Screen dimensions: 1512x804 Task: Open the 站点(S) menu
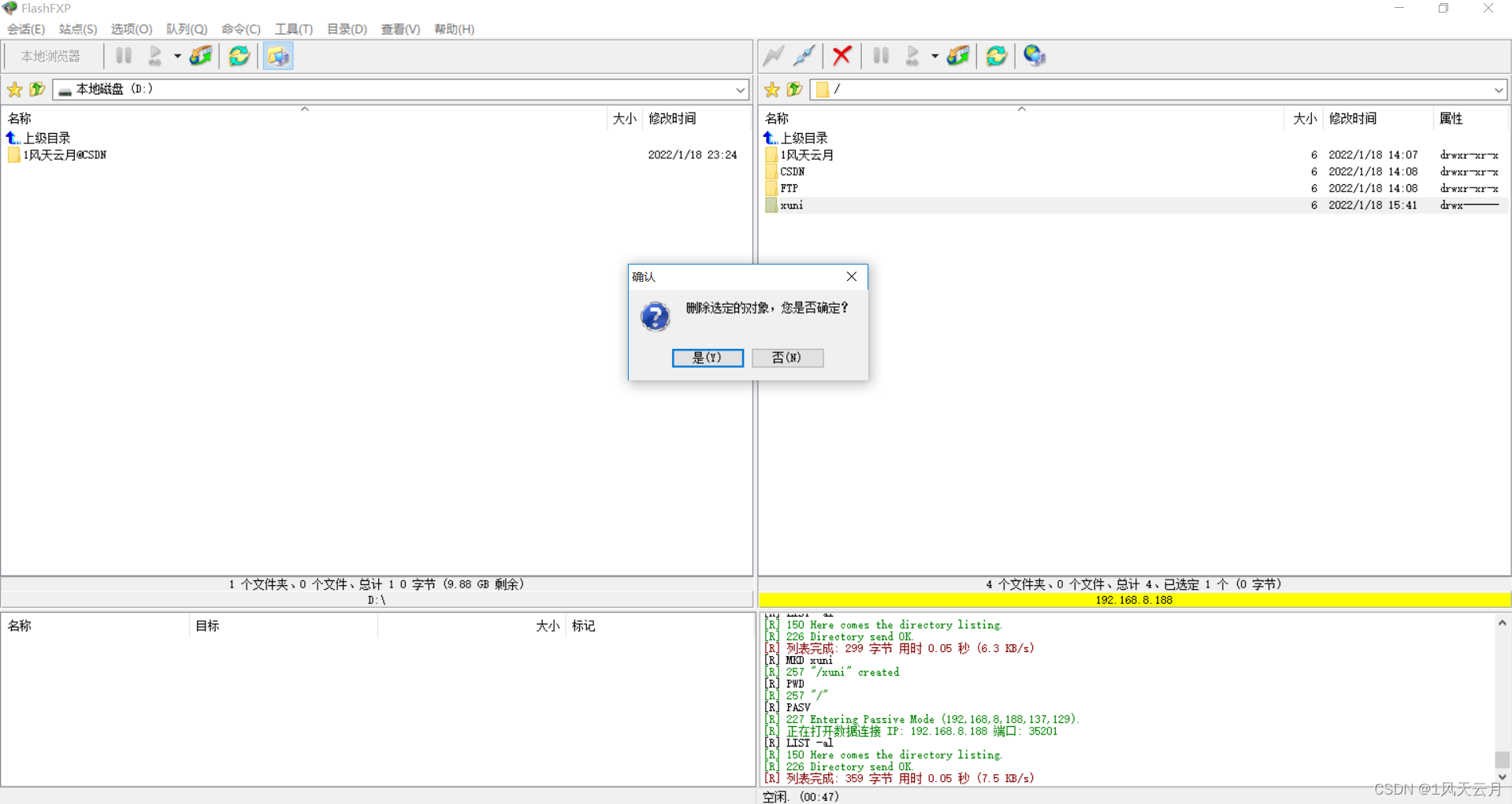point(78,29)
